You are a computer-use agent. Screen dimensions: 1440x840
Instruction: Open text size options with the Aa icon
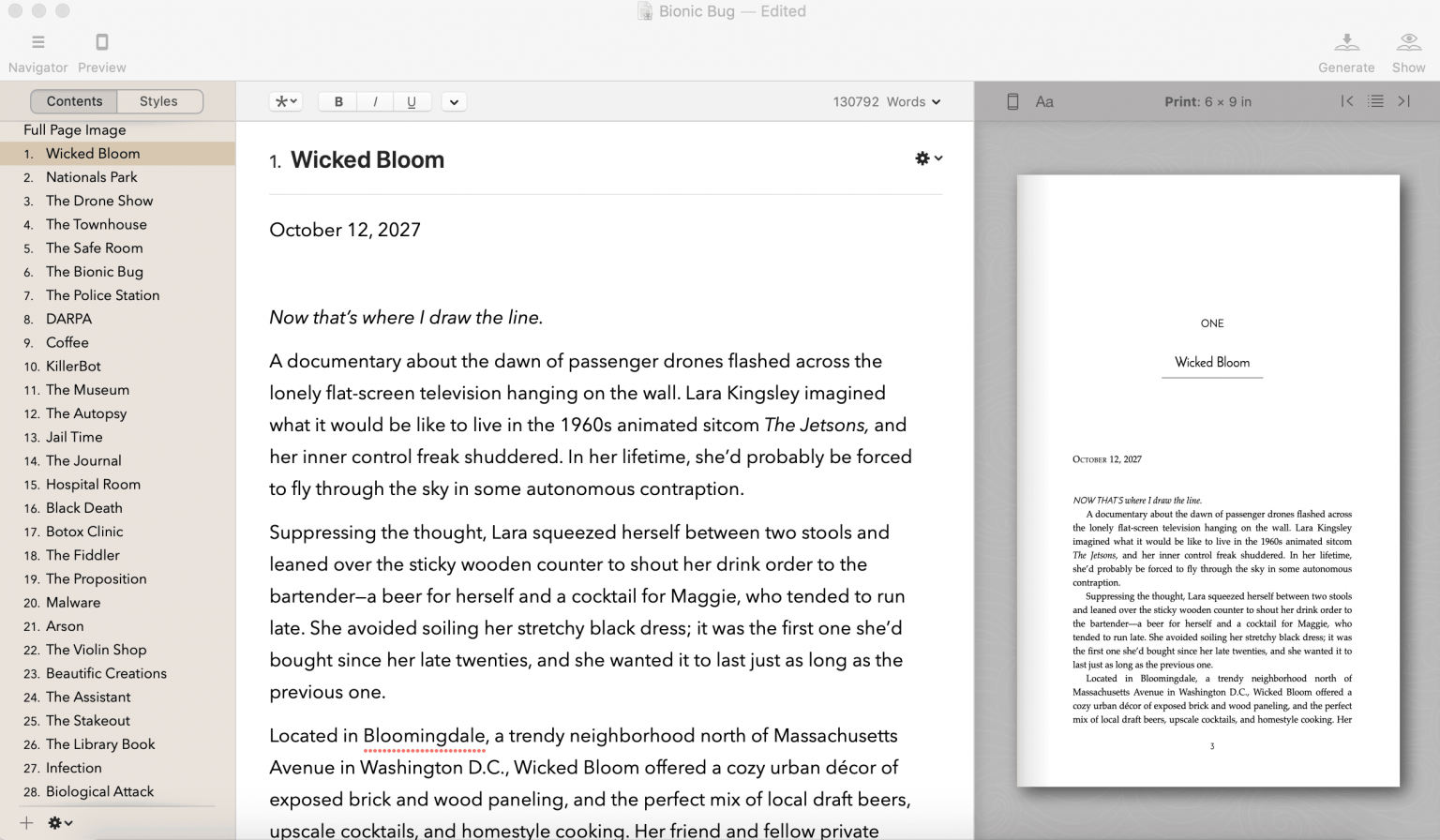pyautogui.click(x=1045, y=101)
